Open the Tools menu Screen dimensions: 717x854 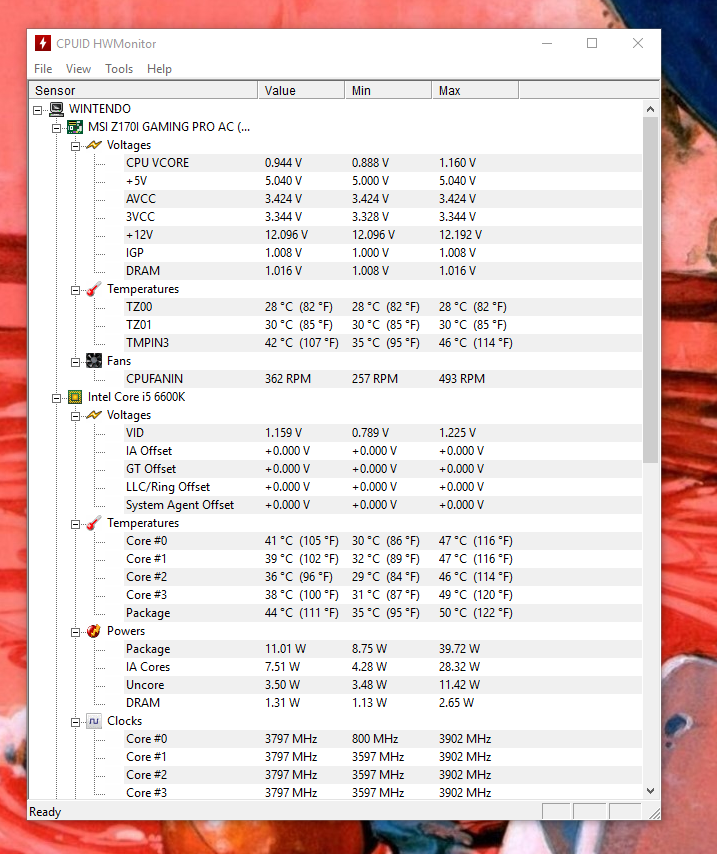pyautogui.click(x=119, y=69)
